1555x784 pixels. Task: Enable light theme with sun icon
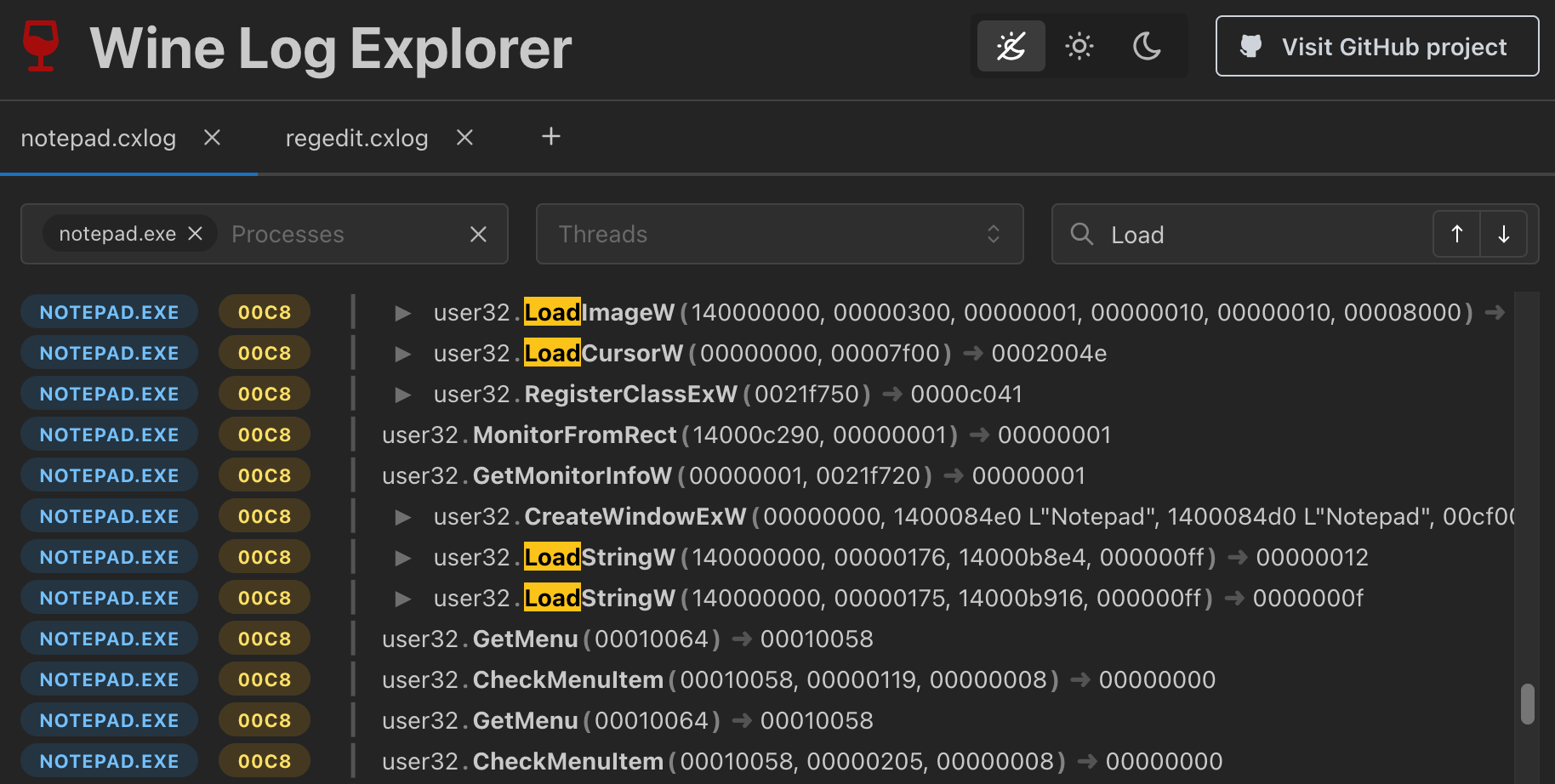1079,46
